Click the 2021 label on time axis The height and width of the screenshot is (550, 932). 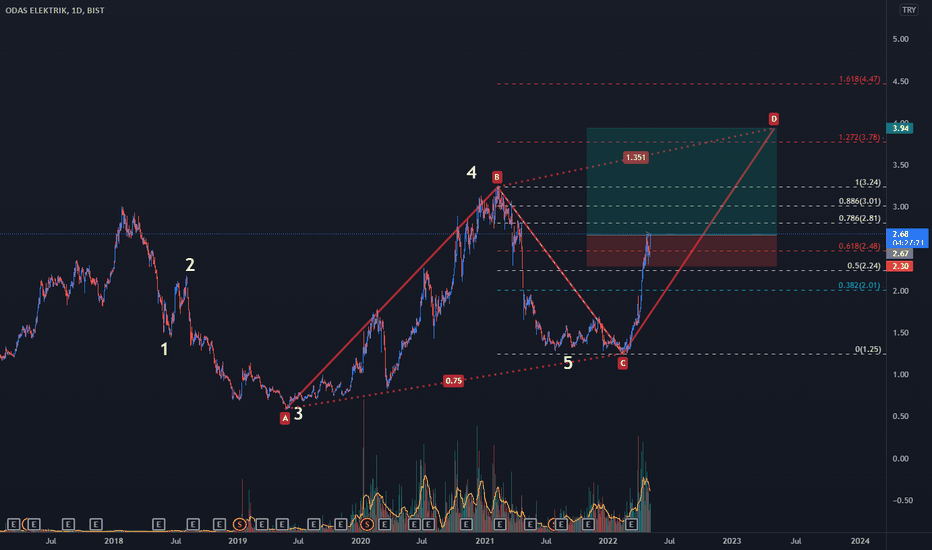pyautogui.click(x=484, y=541)
